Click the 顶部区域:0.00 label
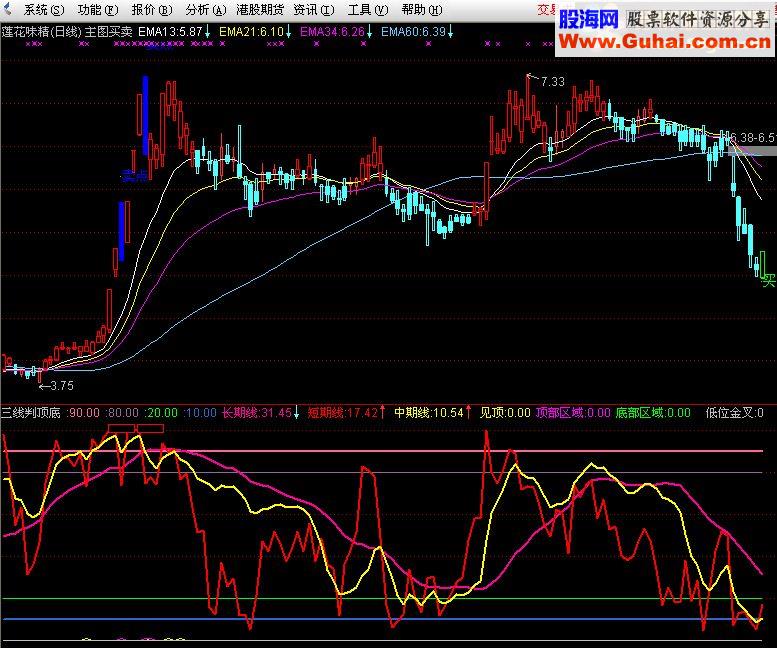 [573, 413]
